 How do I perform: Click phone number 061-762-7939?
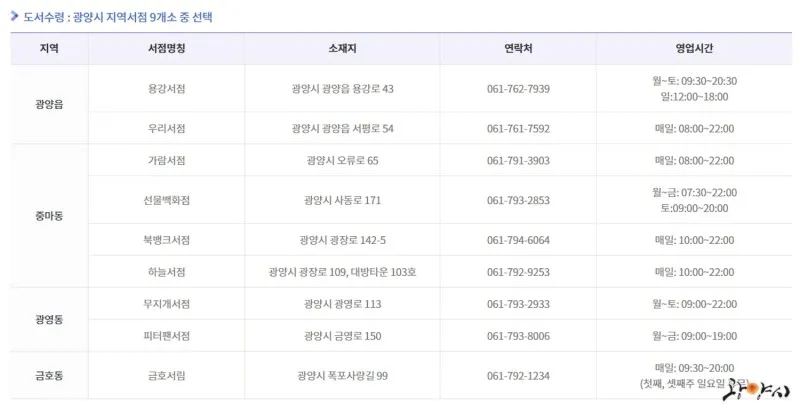tap(518, 89)
